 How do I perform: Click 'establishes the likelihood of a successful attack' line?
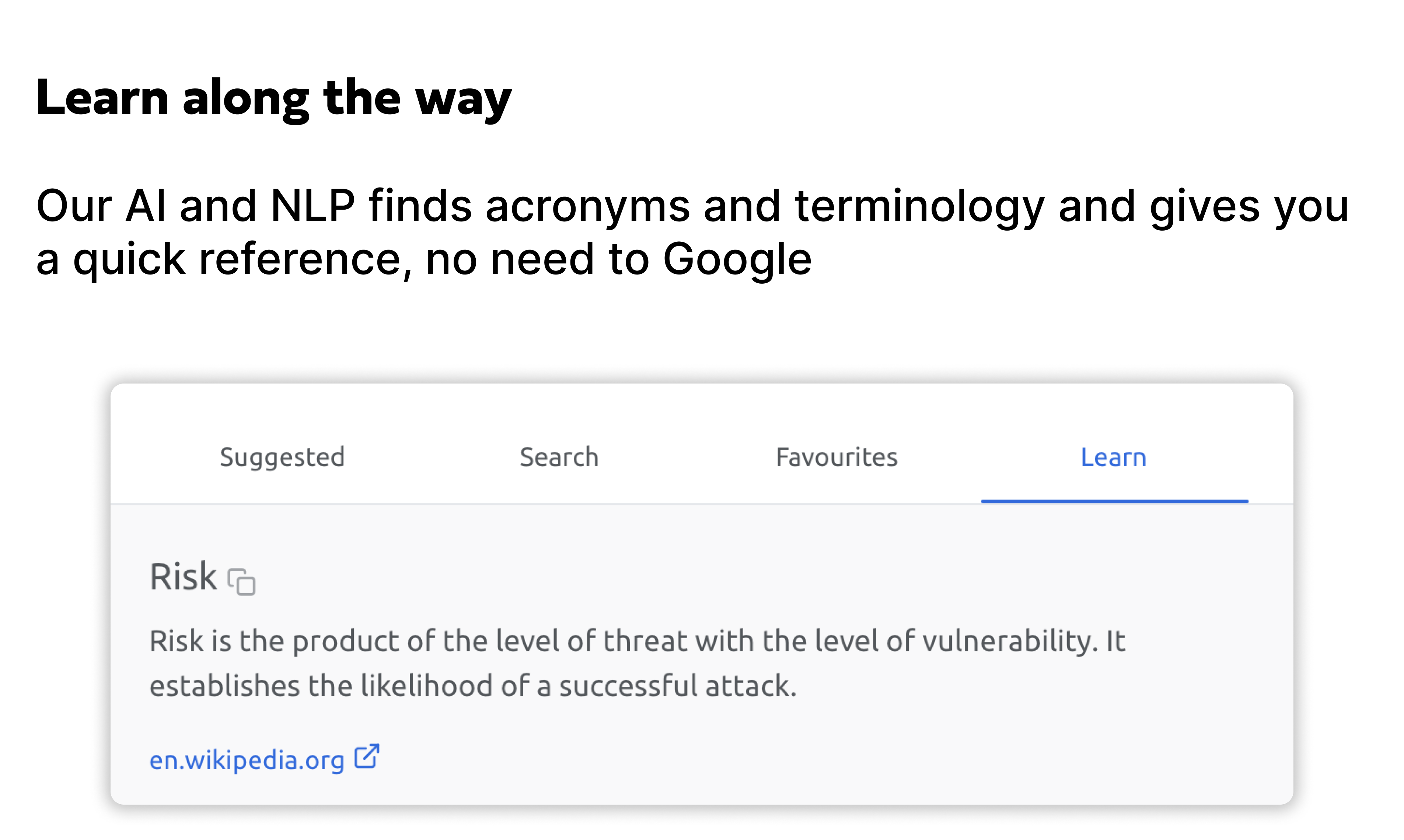click(x=473, y=686)
